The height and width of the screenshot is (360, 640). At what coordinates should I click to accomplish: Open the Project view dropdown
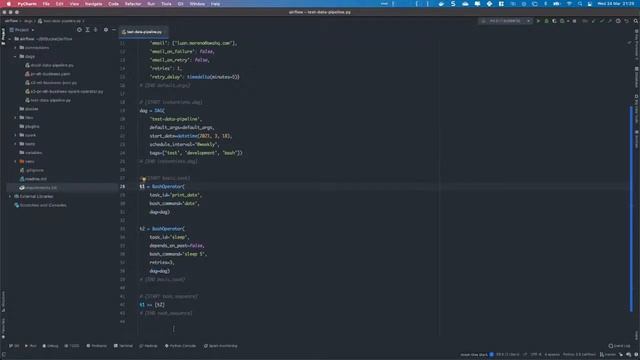click(22, 30)
